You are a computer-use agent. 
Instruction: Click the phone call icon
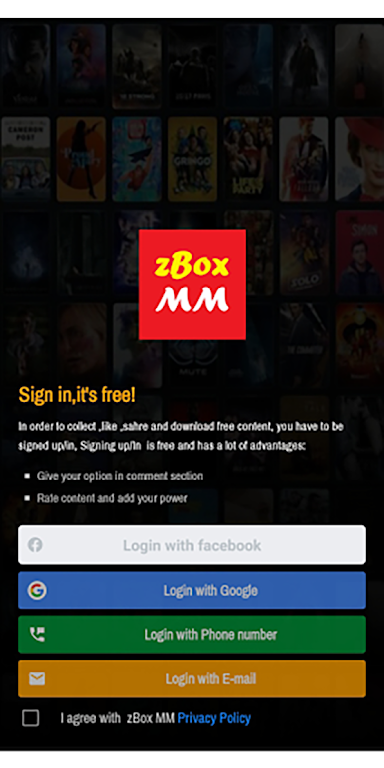pyautogui.click(x=37, y=635)
